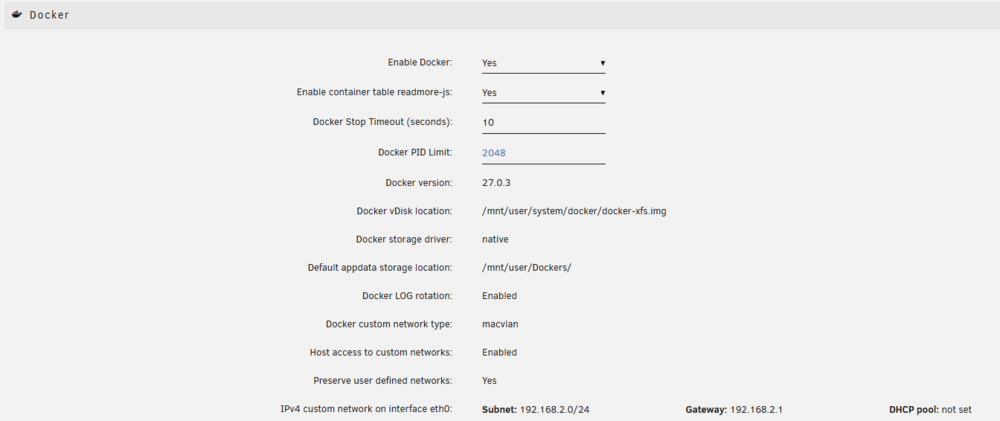
Task: Click the Docker LOG rotation label
Action: (408, 296)
